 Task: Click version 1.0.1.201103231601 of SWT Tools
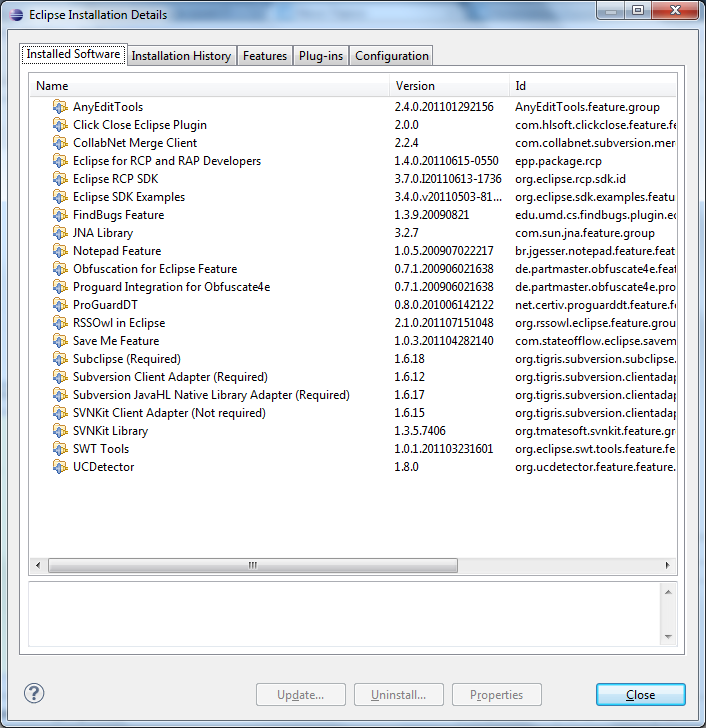pos(444,448)
